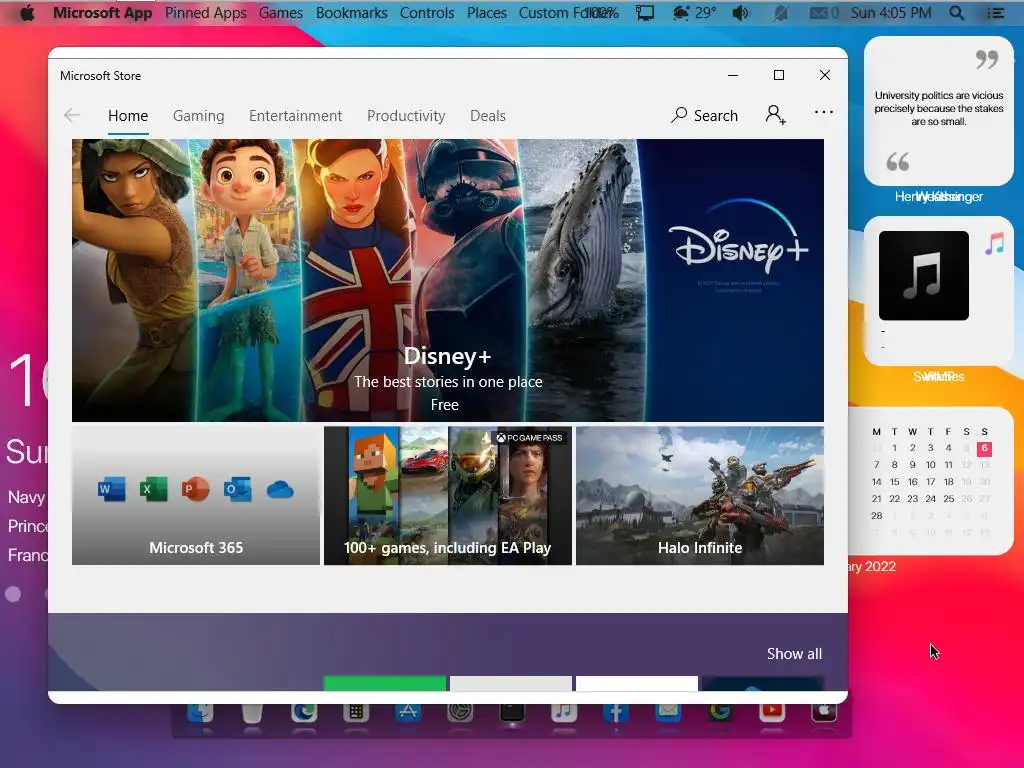The height and width of the screenshot is (768, 1024).
Task: Open Music app in the dock
Action: click(564, 711)
